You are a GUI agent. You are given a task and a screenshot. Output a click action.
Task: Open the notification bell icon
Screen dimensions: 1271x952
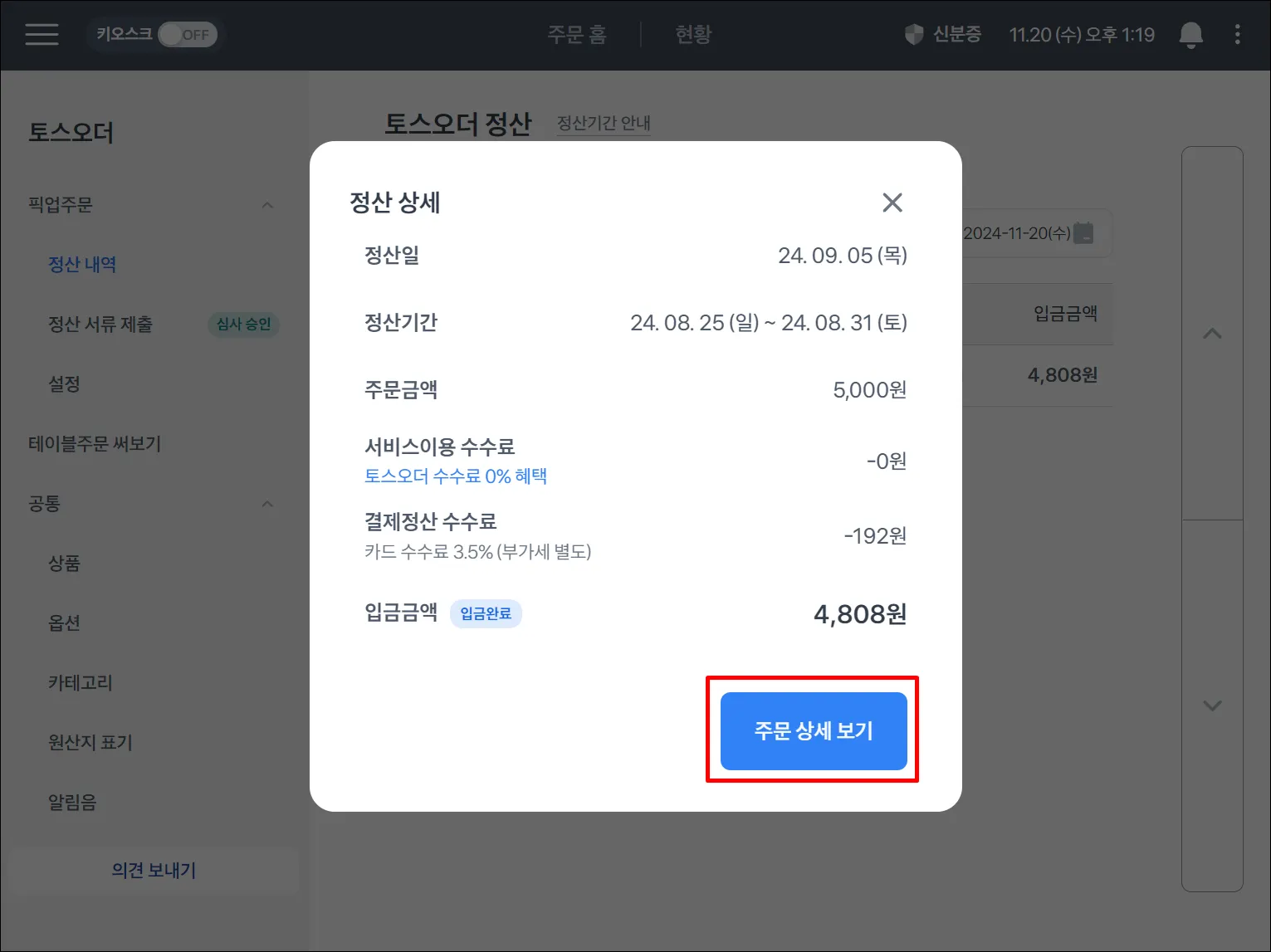click(1191, 35)
